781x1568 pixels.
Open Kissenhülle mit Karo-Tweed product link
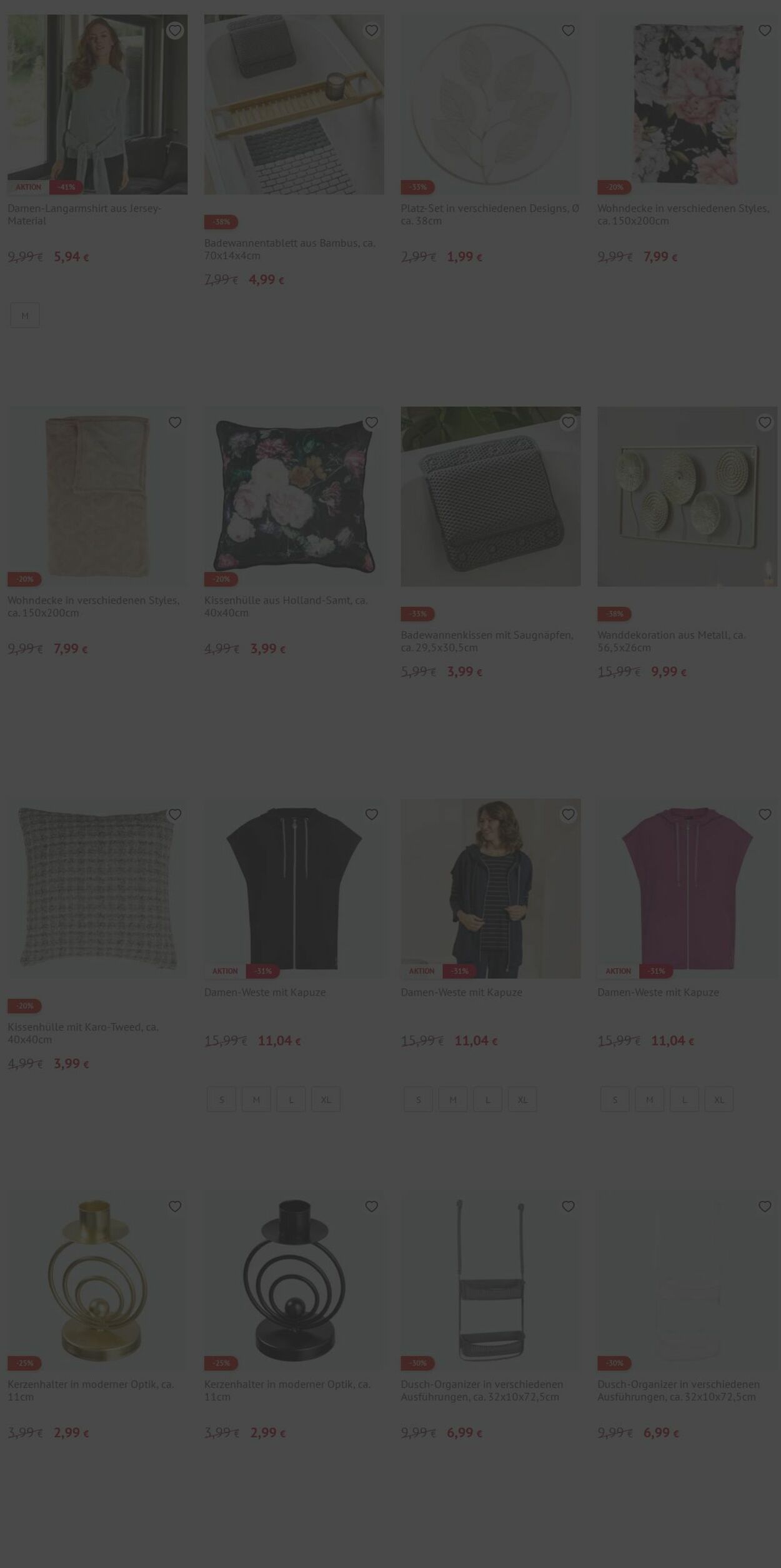[x=83, y=1033]
